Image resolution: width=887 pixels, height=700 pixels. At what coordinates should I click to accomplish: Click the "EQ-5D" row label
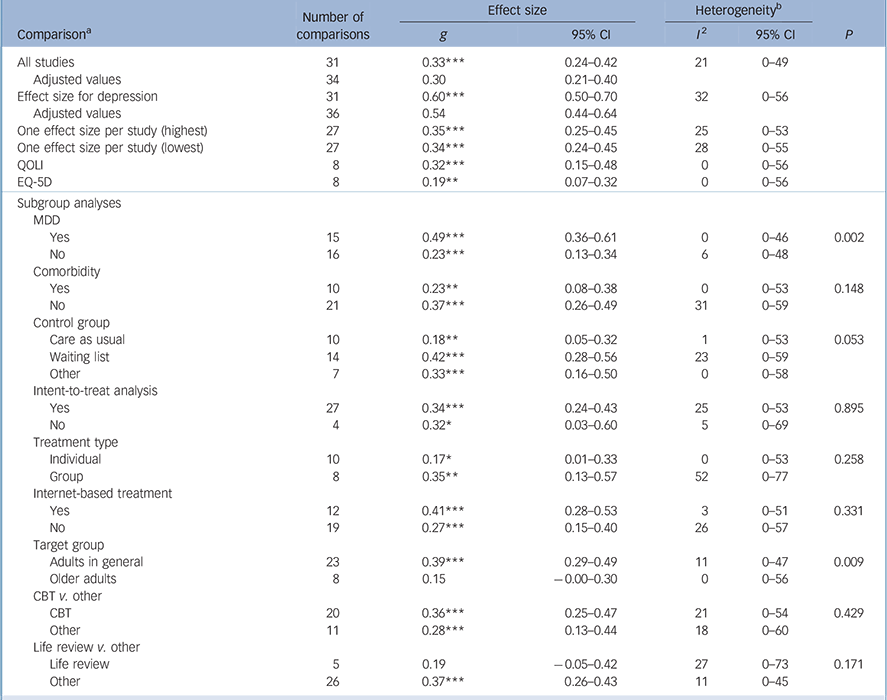click(37, 182)
